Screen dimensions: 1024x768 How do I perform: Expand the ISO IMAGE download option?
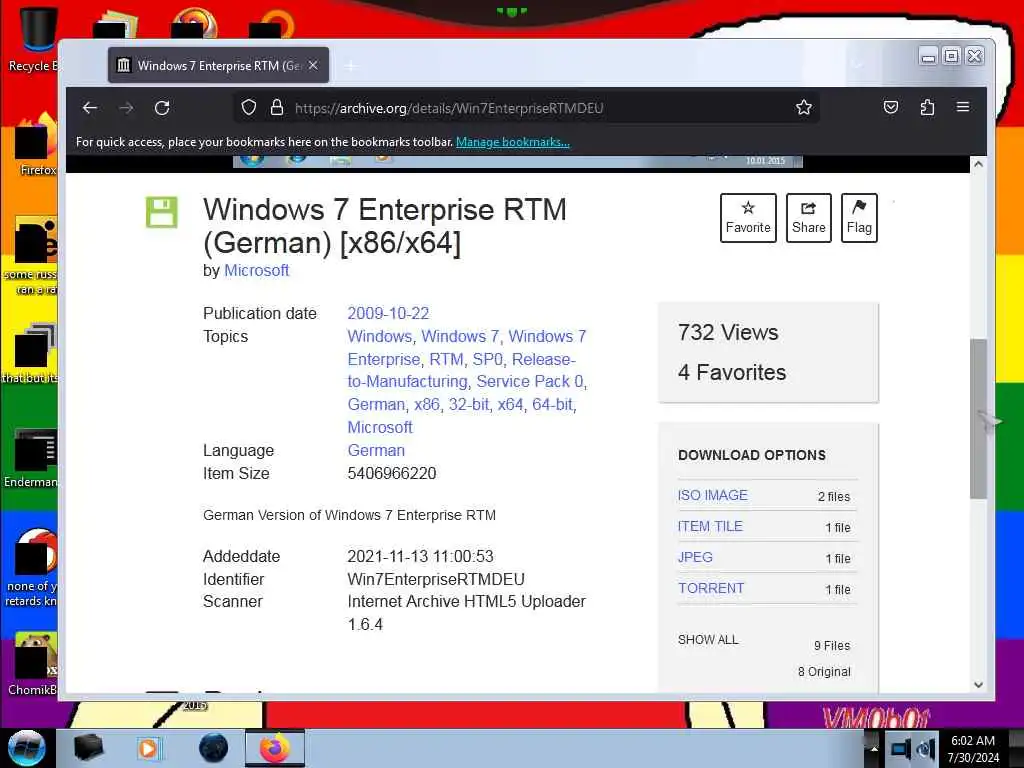click(712, 495)
